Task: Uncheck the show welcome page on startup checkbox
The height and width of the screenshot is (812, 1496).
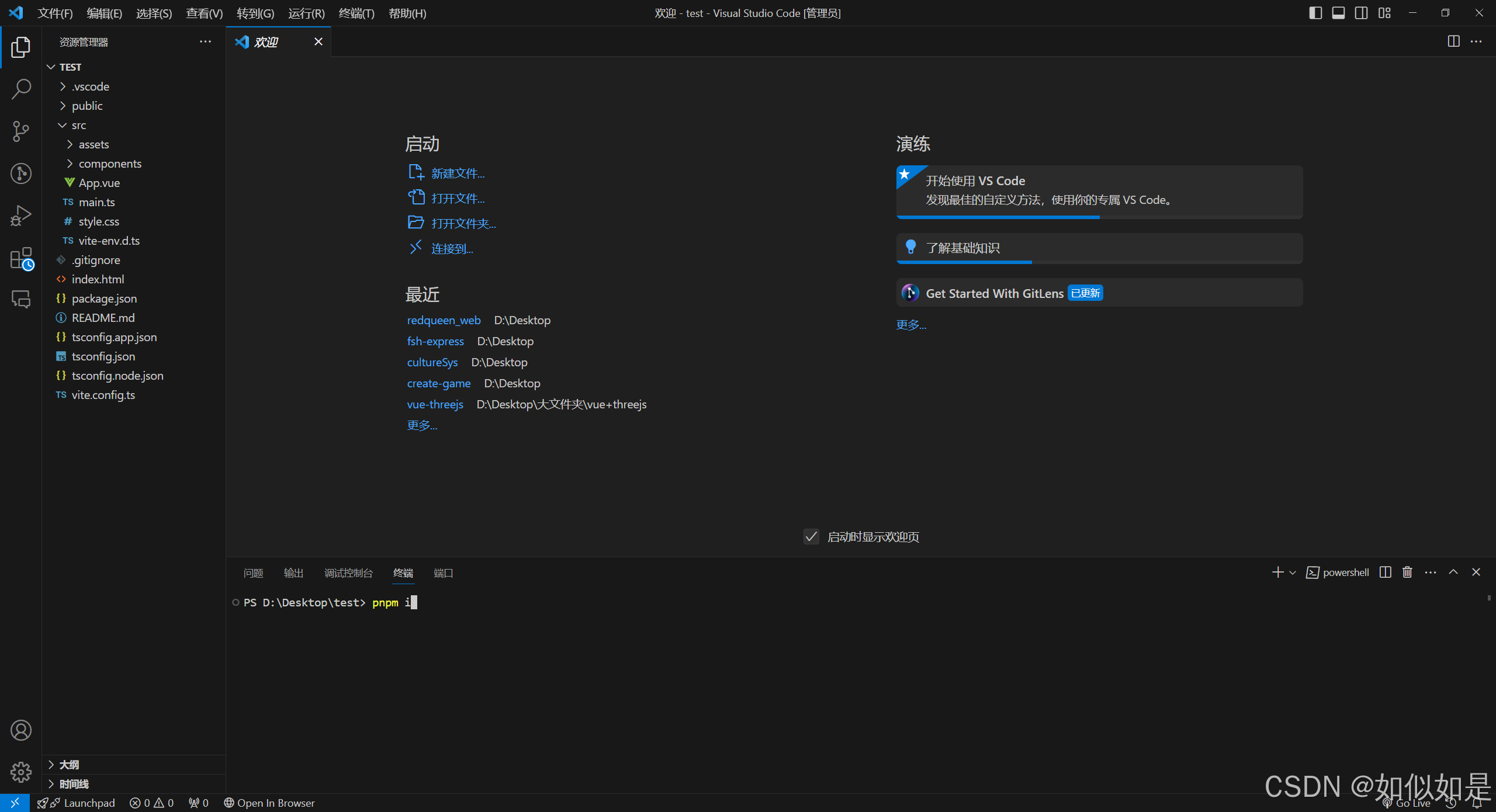Action: [811, 536]
